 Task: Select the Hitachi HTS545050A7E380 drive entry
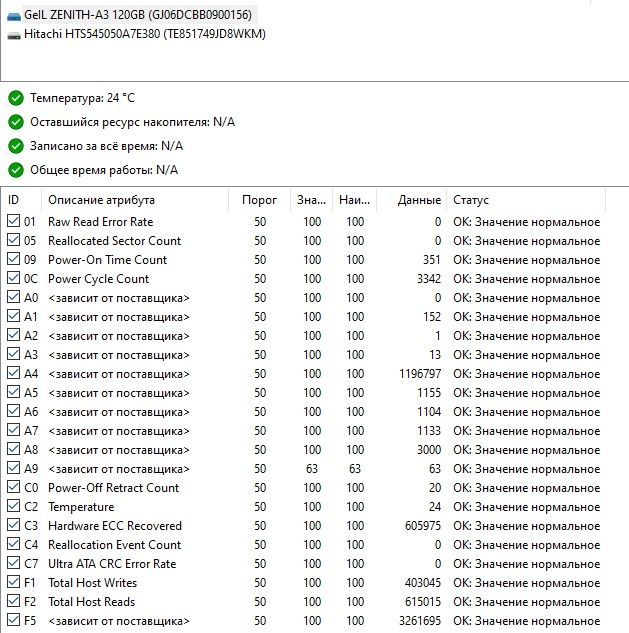pos(145,34)
